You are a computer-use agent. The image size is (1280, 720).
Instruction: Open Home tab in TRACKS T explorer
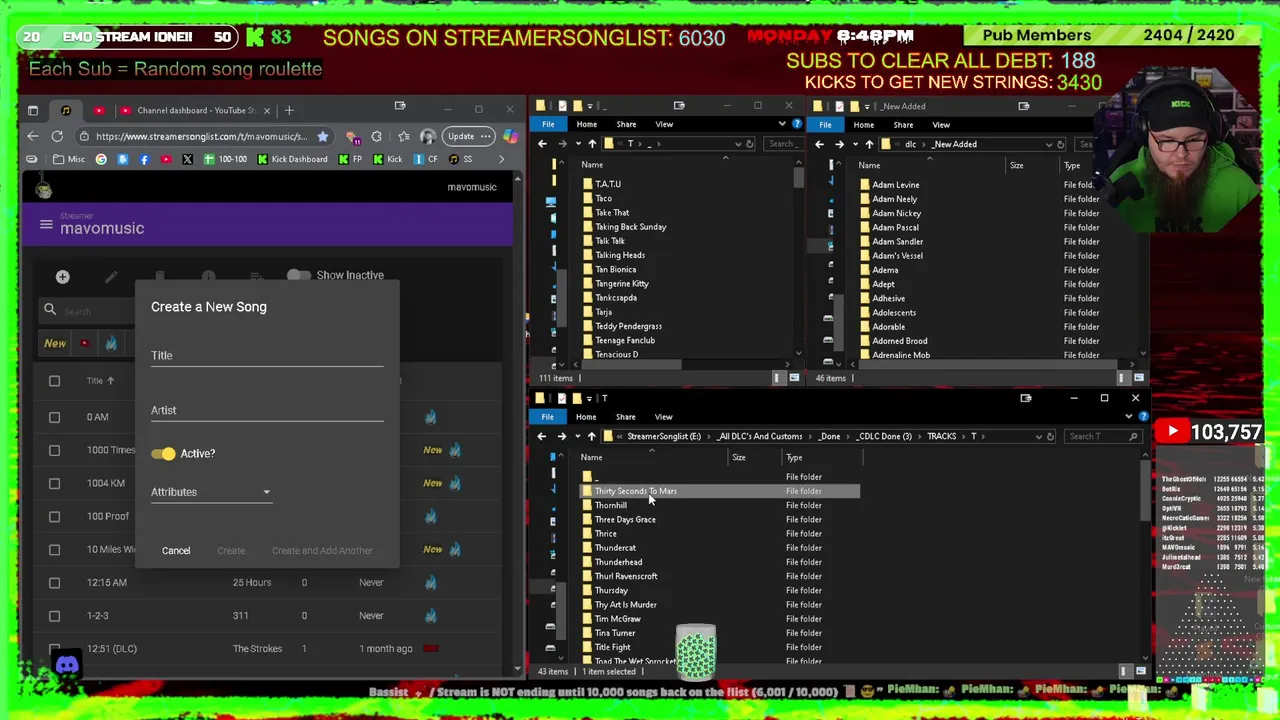(x=586, y=416)
